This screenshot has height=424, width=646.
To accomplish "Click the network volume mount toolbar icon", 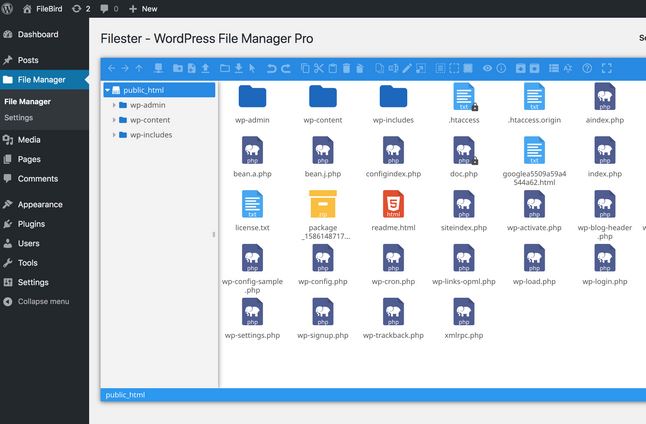I will [158, 68].
